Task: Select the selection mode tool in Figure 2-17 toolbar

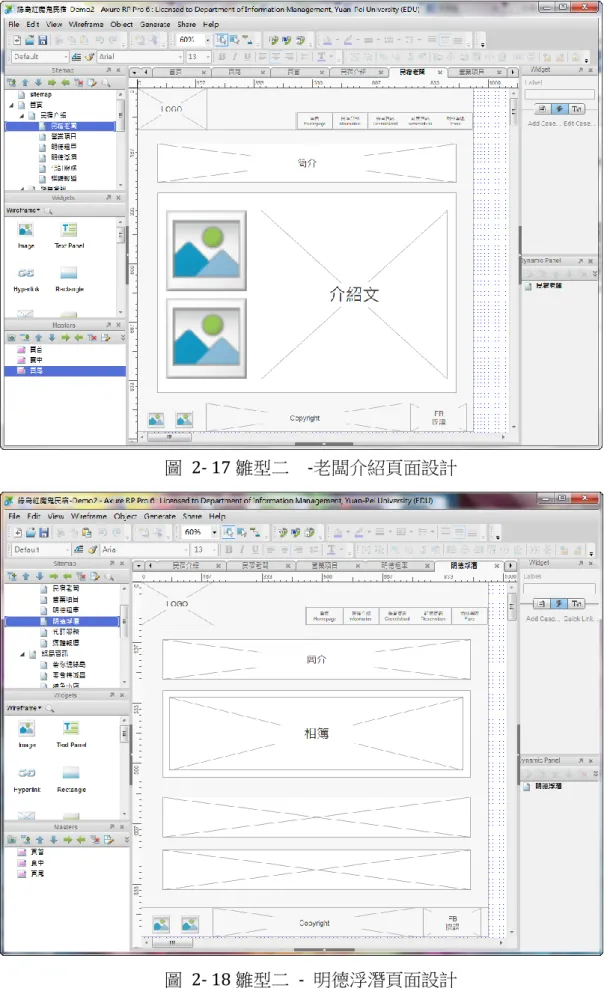Action: (221, 40)
